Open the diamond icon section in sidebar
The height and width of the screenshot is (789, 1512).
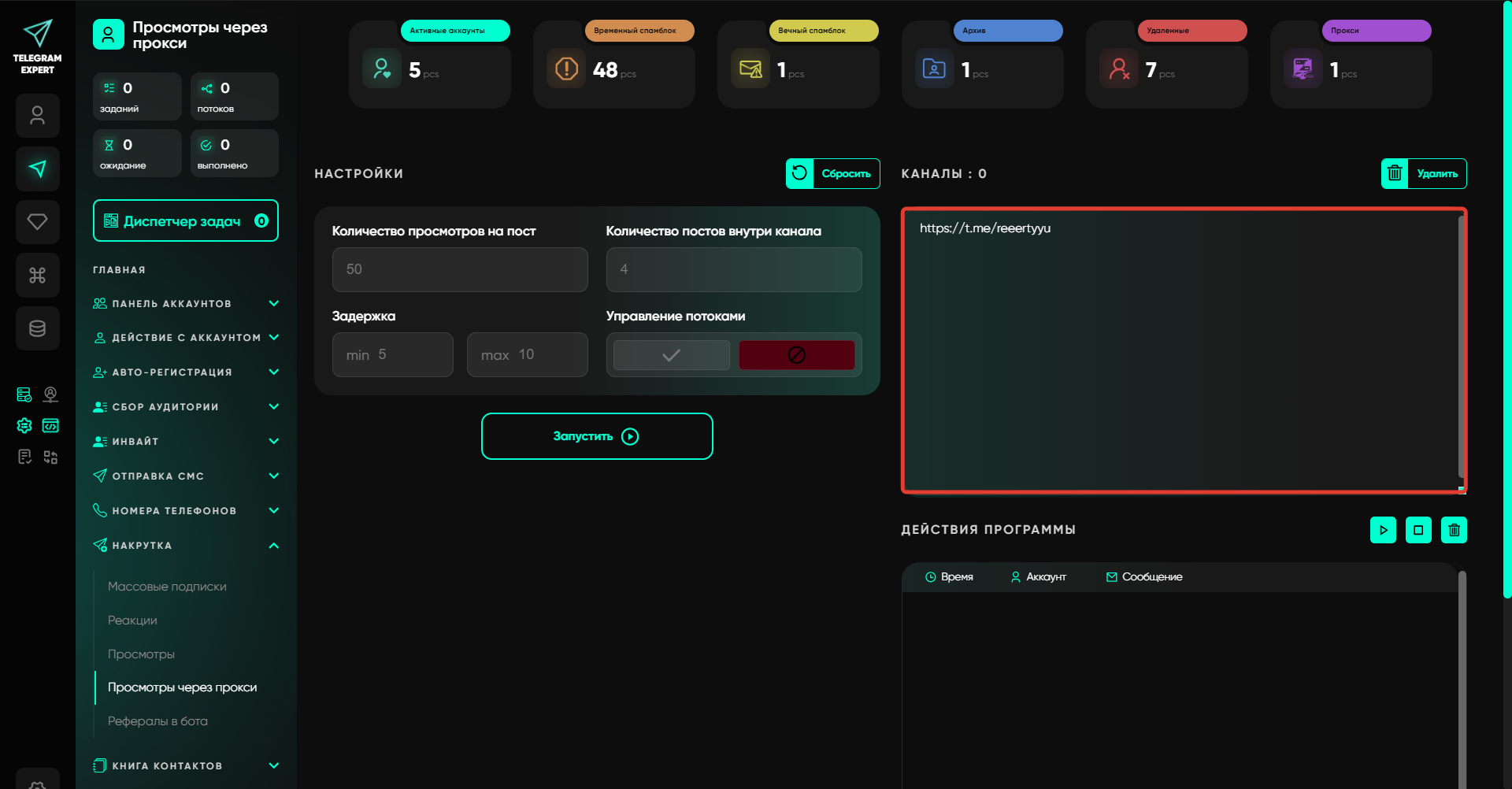click(x=37, y=221)
